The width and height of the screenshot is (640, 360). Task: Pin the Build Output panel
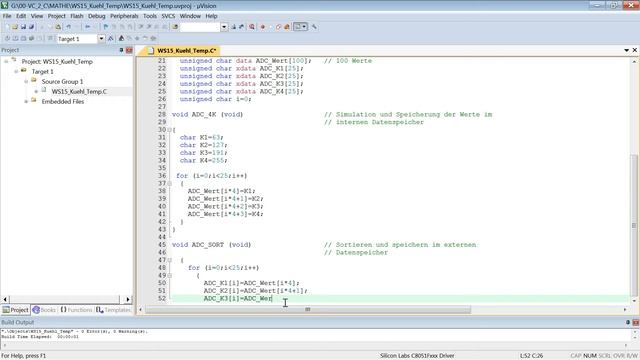pyautogui.click(x=628, y=322)
